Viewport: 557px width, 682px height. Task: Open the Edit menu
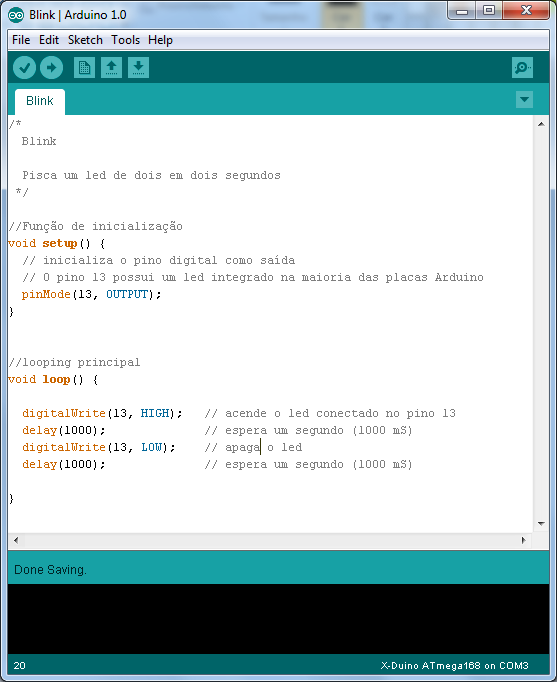coord(49,40)
